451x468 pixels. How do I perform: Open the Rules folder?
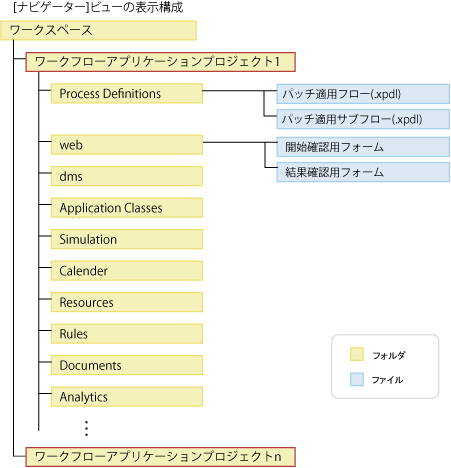tap(127, 334)
